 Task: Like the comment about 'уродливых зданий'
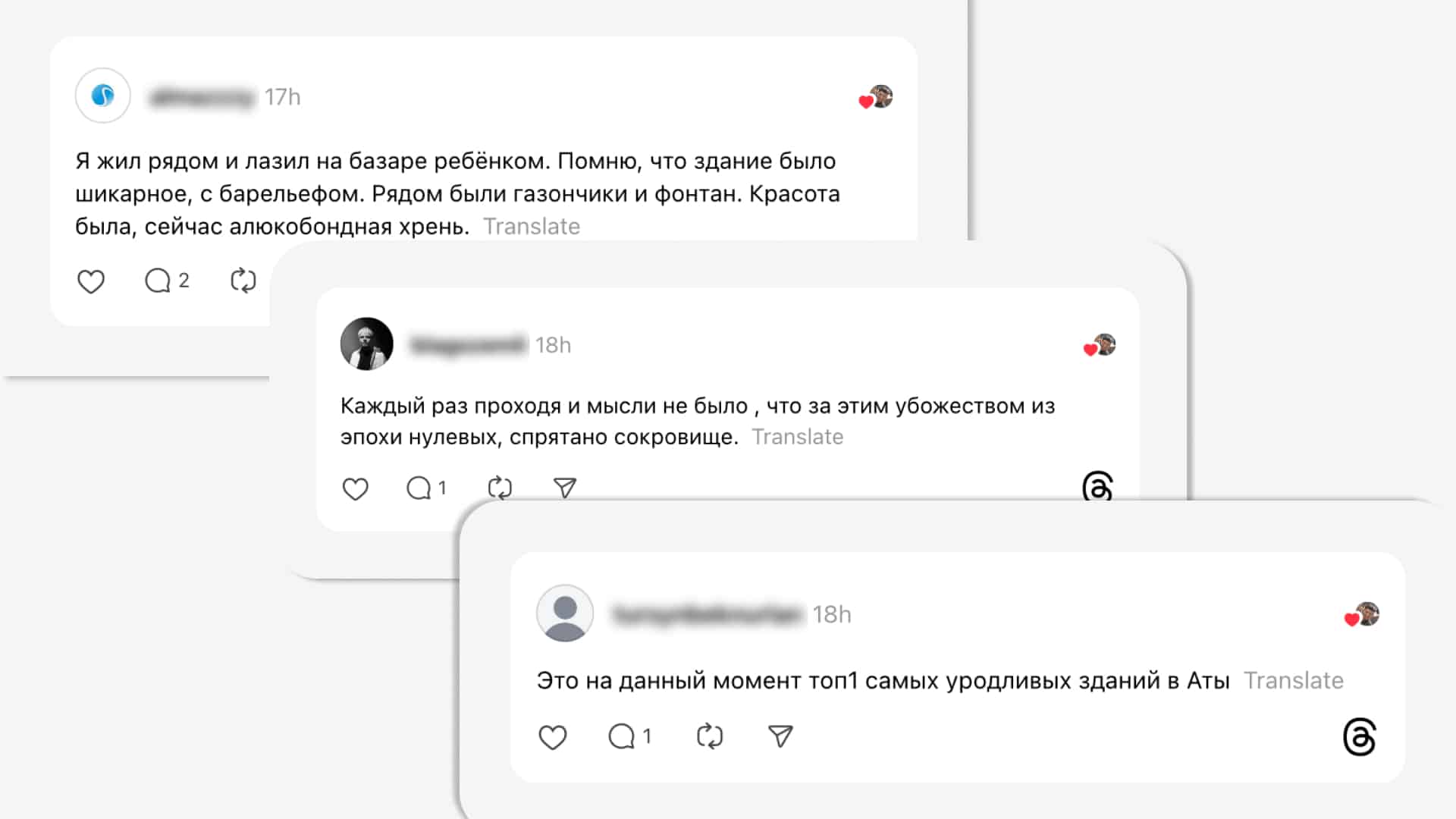coord(552,737)
